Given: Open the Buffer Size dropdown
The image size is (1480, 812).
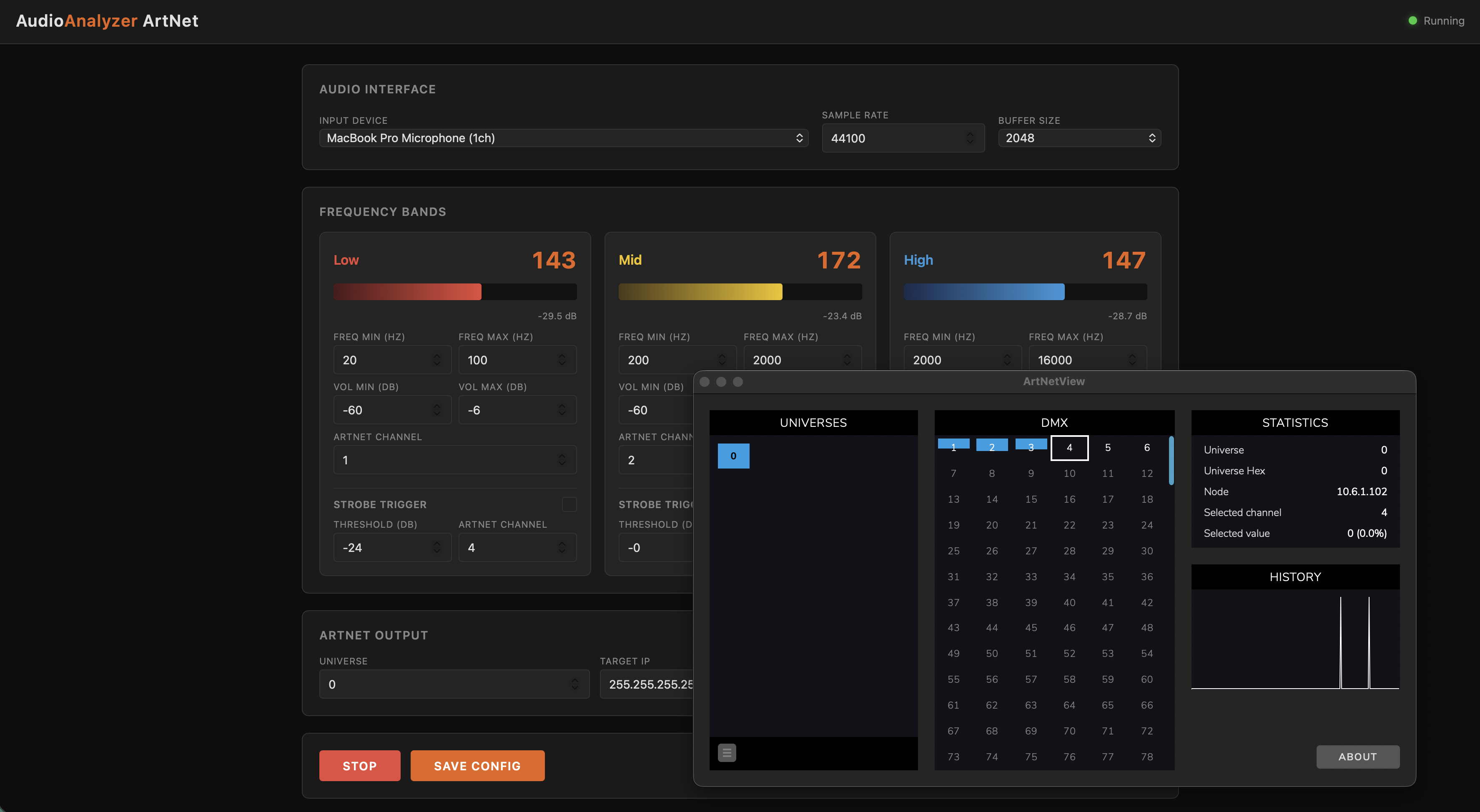Looking at the screenshot, I should [1079, 138].
